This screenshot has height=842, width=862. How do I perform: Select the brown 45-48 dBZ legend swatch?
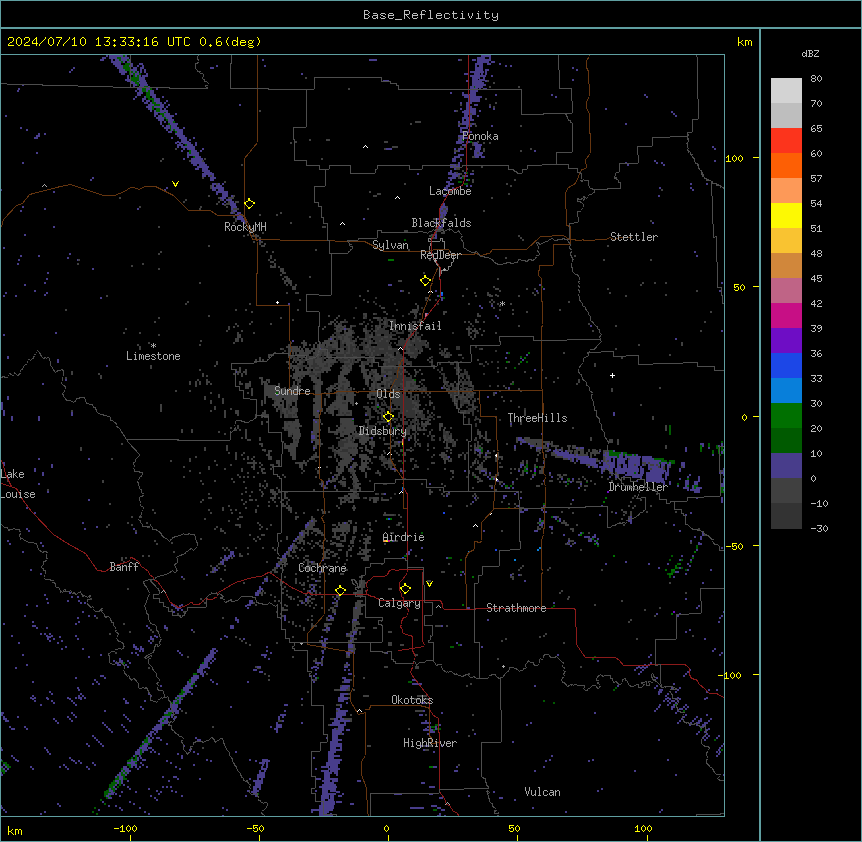[x=786, y=265]
